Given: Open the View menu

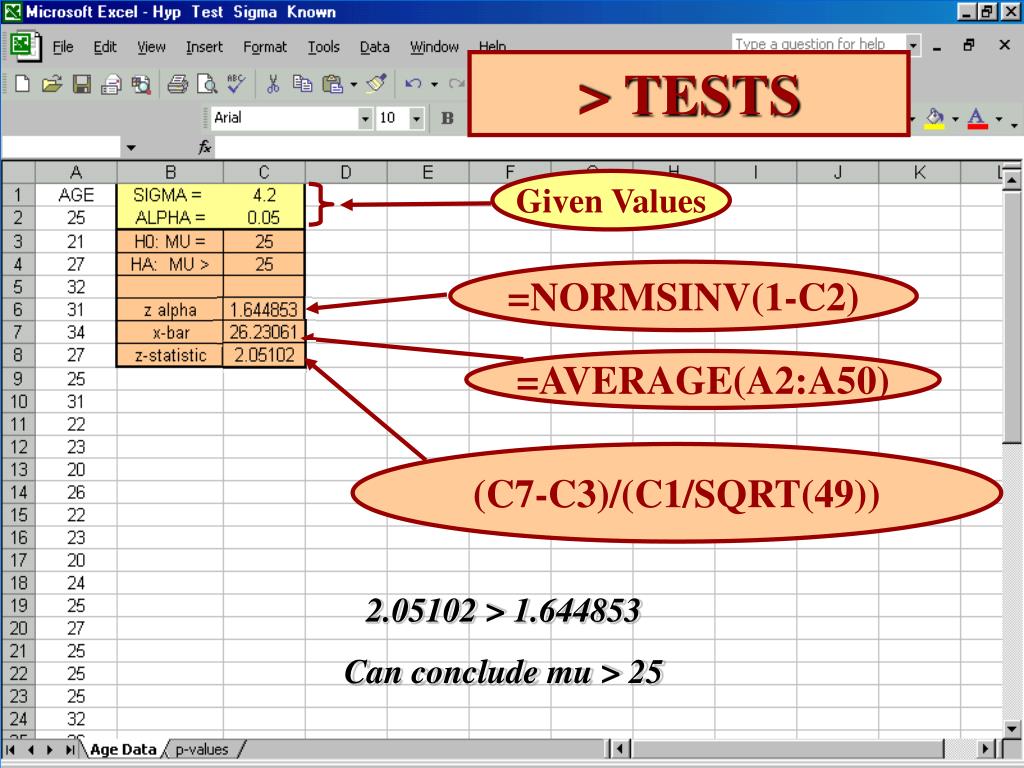Looking at the screenshot, I should pyautogui.click(x=151, y=46).
